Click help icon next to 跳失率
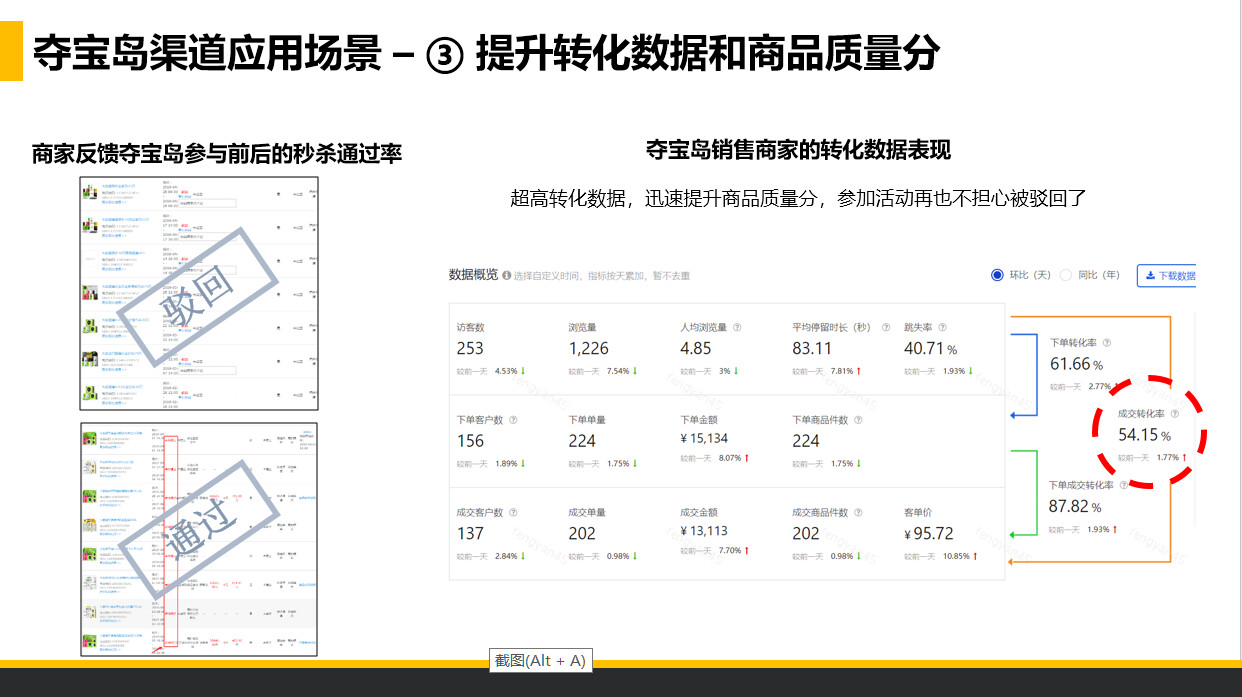 (x=942, y=327)
